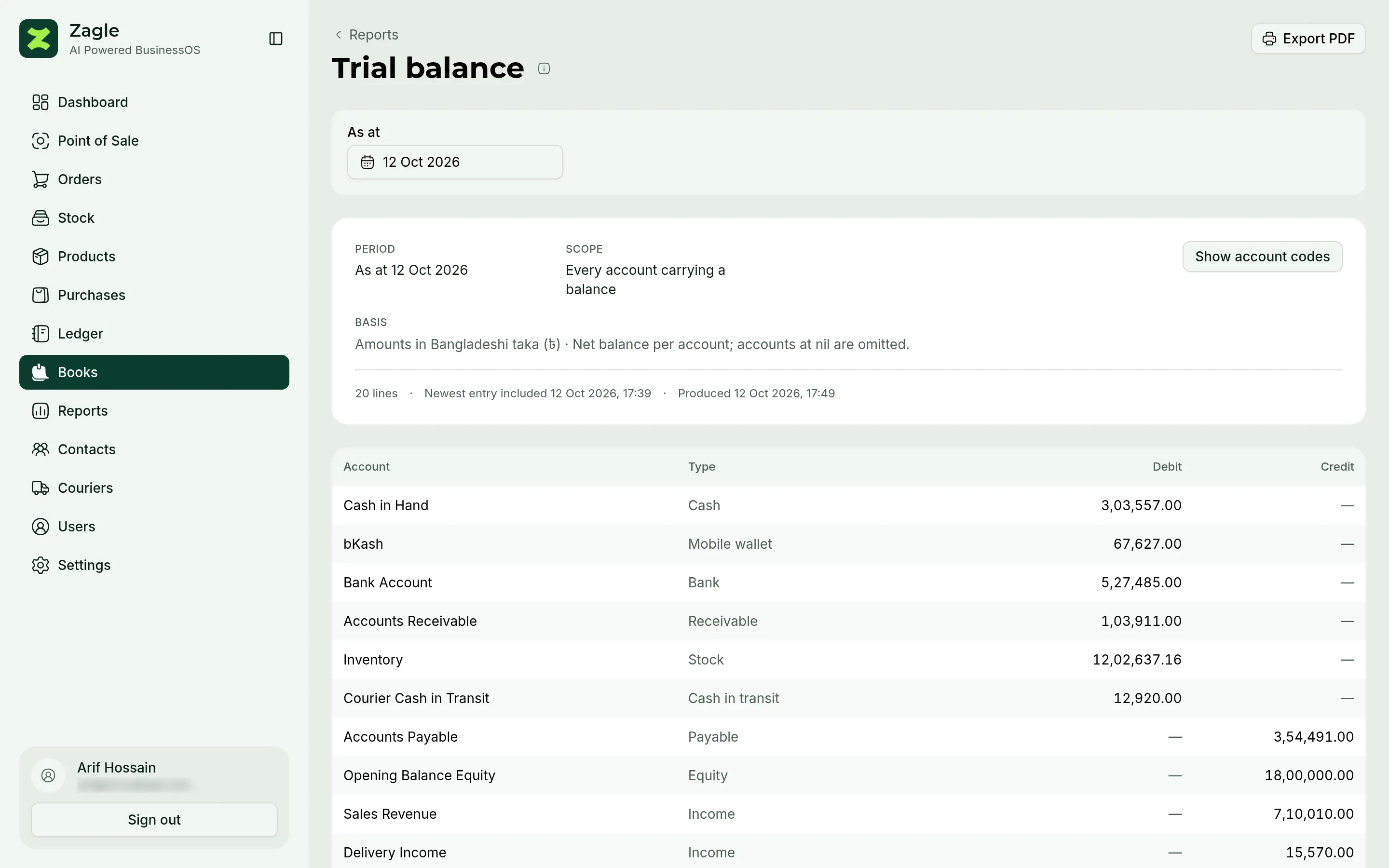Open the As at date picker

tap(455, 162)
